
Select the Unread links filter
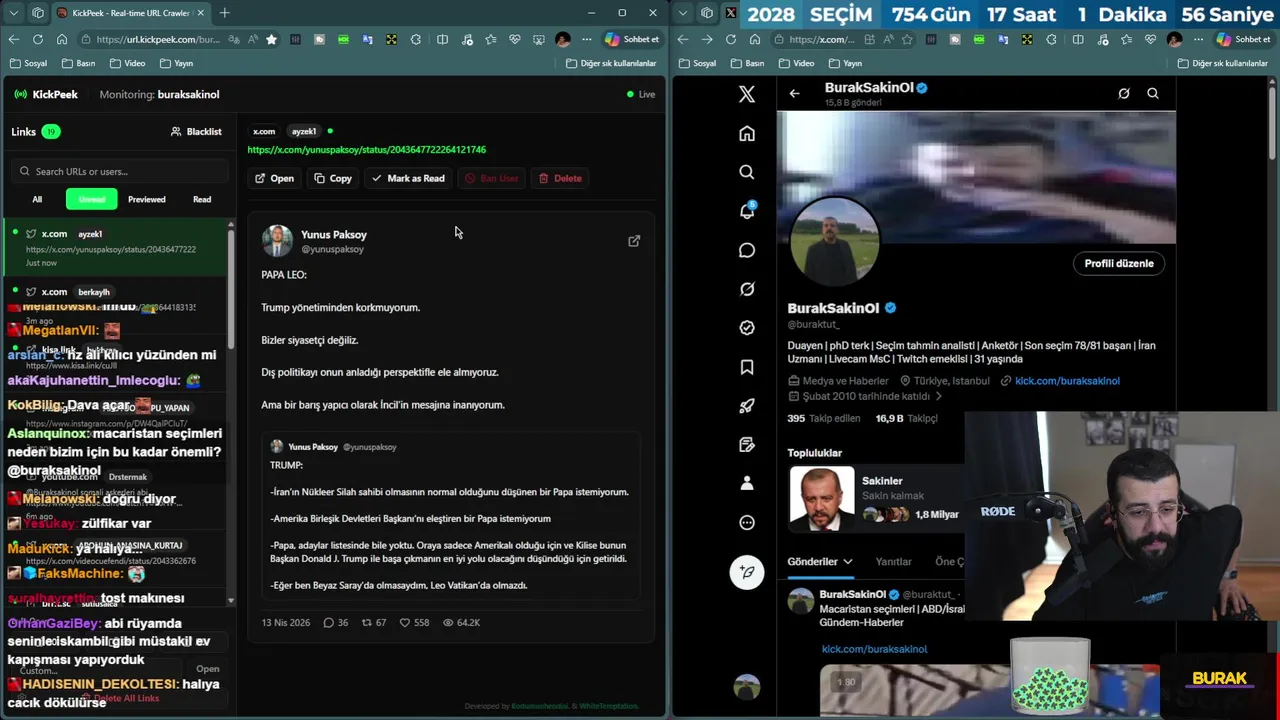point(92,199)
